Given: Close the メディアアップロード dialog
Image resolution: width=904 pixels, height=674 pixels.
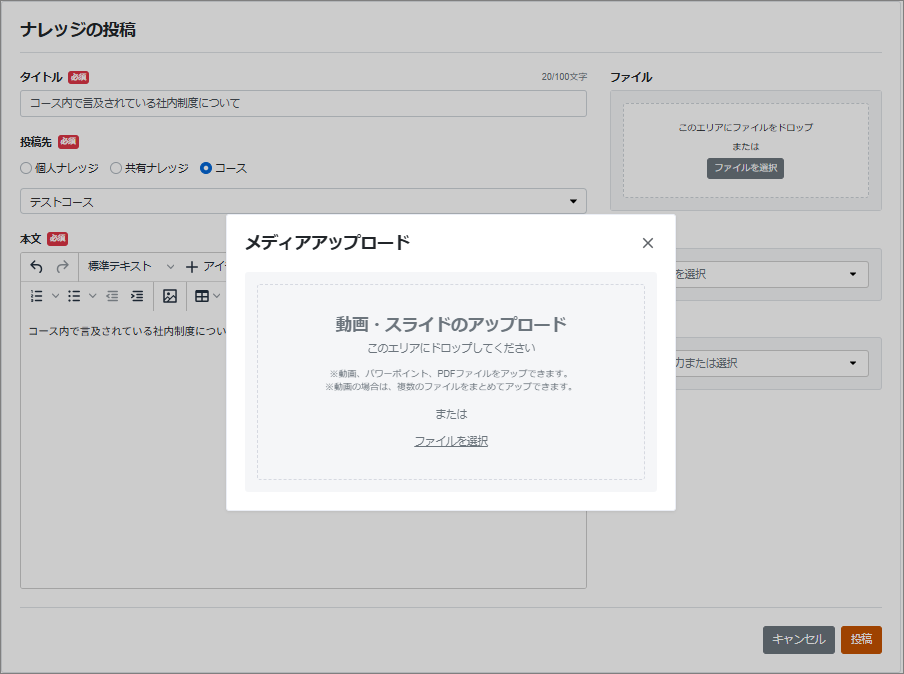Looking at the screenshot, I should tap(647, 243).
